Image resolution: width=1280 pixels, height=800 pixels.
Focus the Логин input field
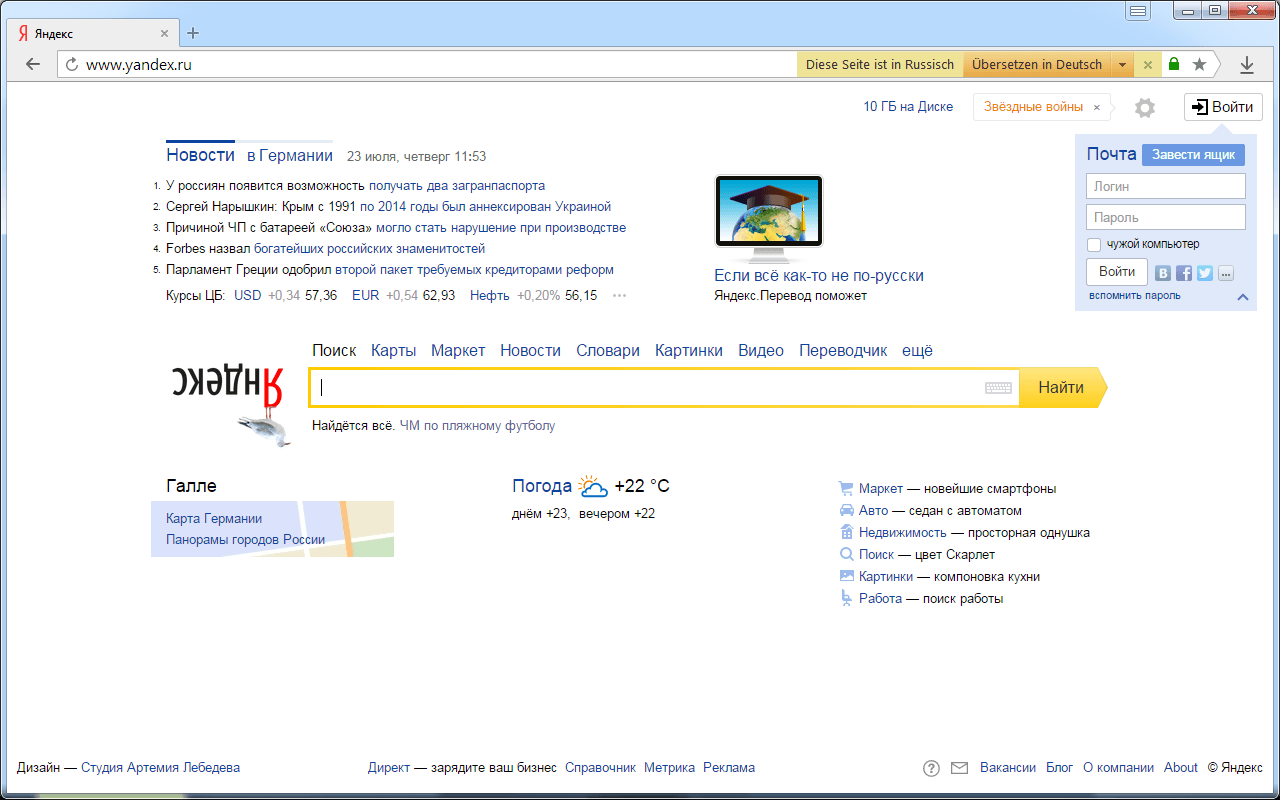pyautogui.click(x=1166, y=186)
